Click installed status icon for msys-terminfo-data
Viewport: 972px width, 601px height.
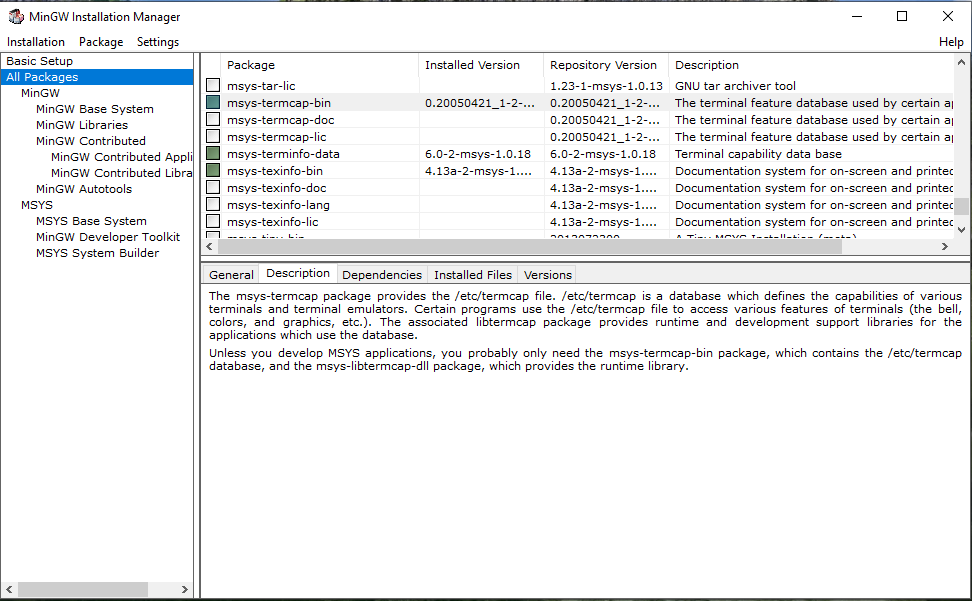click(213, 154)
